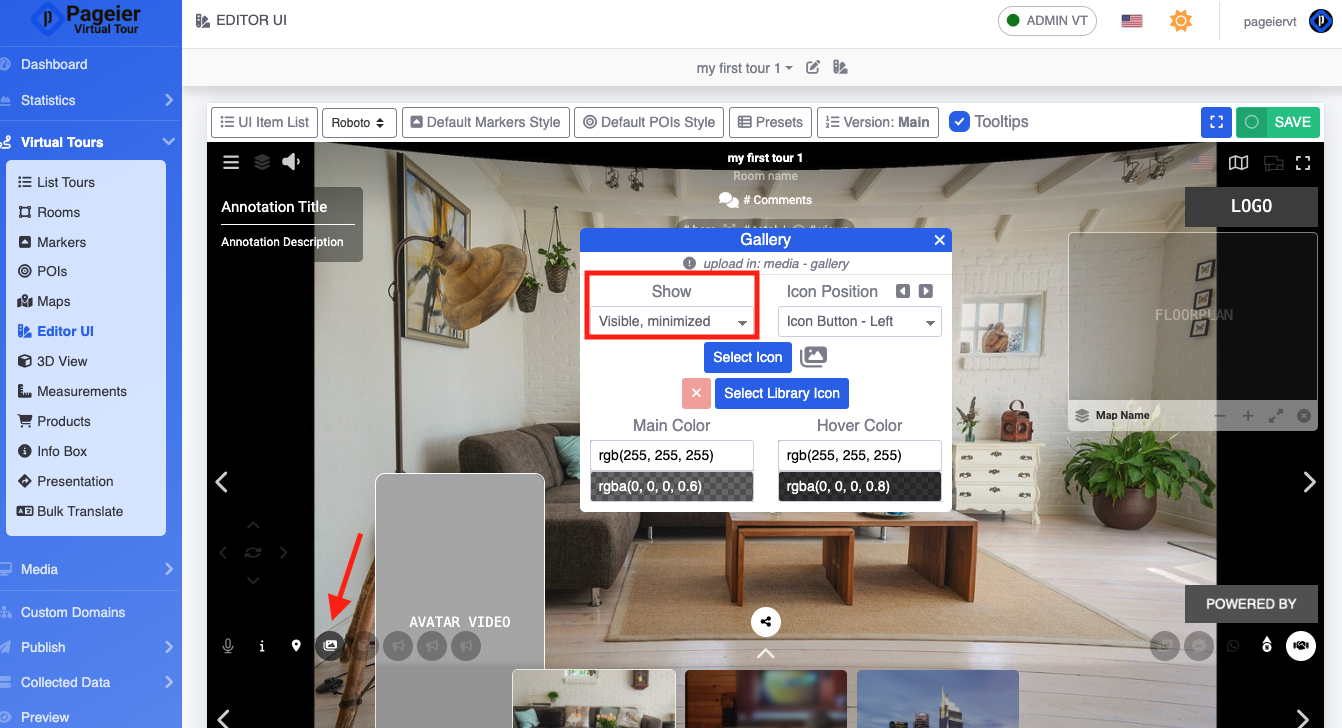Click the microphone icon in viewer
Screen dimensions: 1342x728
click(x=228, y=646)
